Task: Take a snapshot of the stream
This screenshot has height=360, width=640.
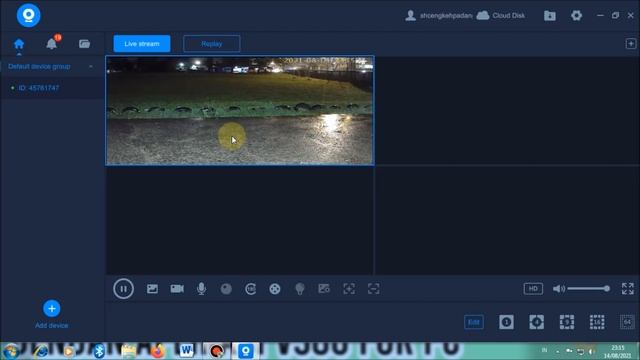Action: [152, 289]
